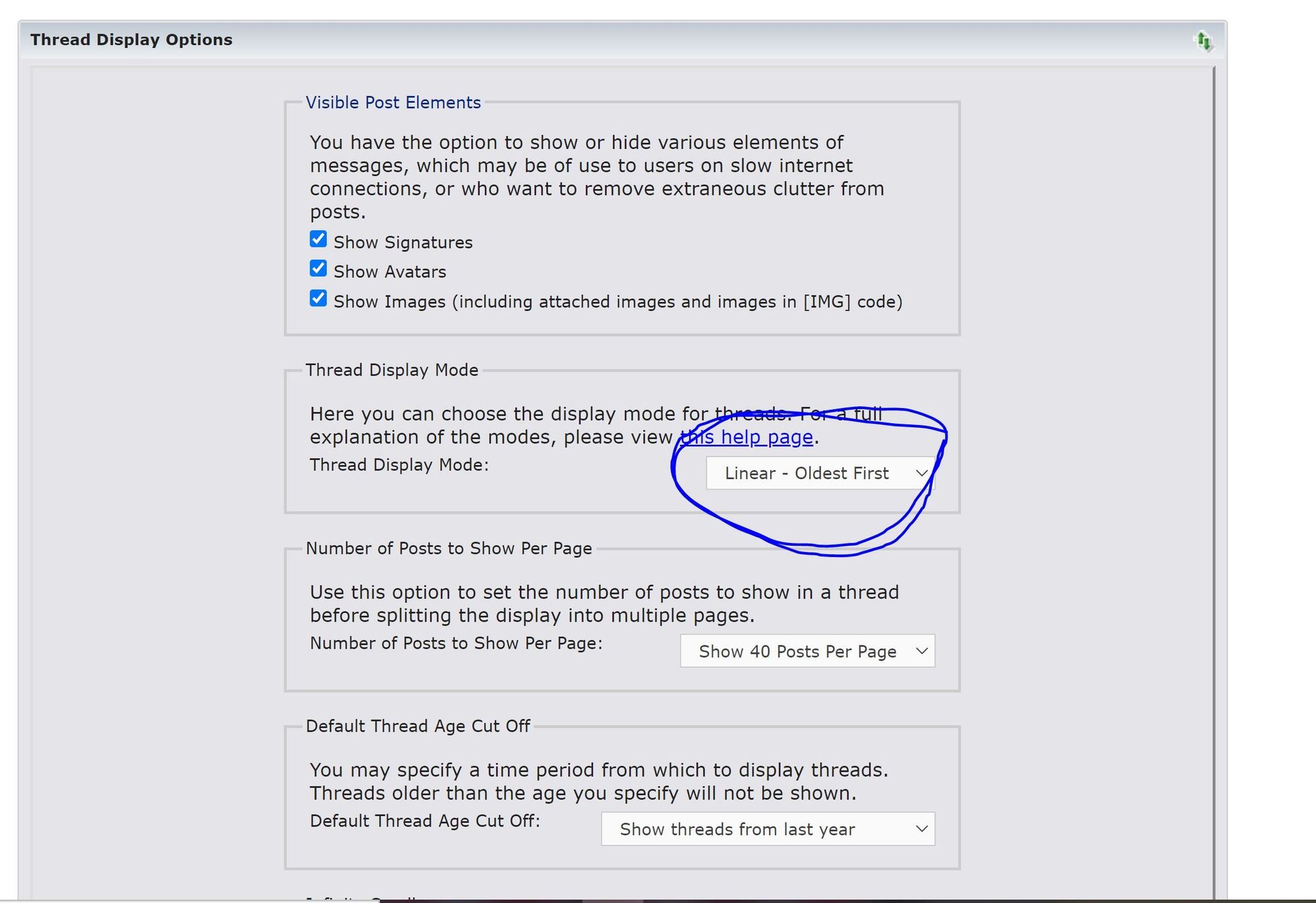Open the "this help page" link
The image size is (1316, 903).
747,437
